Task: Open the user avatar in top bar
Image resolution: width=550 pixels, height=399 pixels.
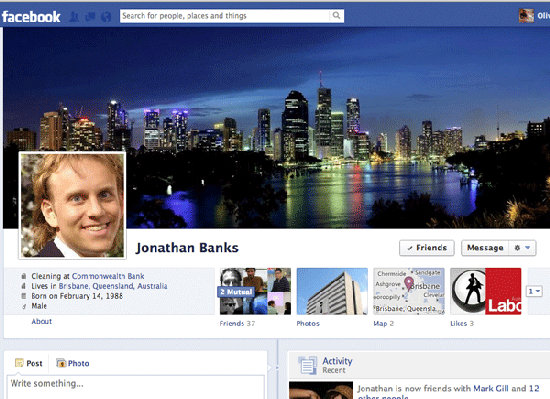Action: pyautogui.click(x=526, y=16)
